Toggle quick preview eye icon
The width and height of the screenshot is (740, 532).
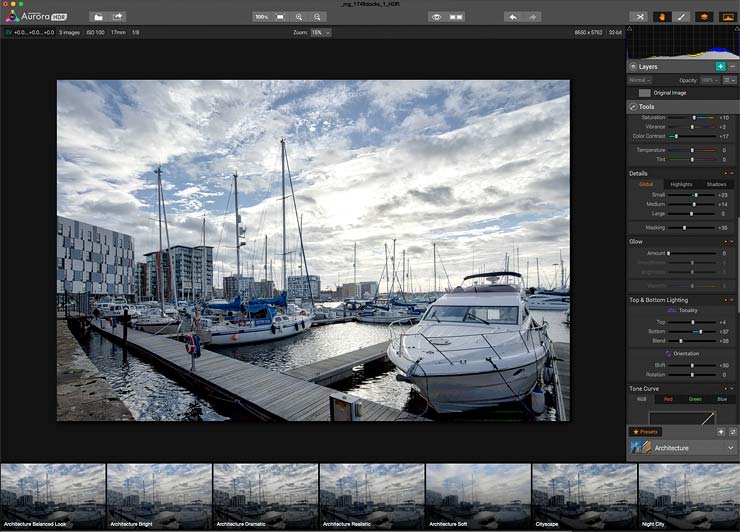point(437,17)
